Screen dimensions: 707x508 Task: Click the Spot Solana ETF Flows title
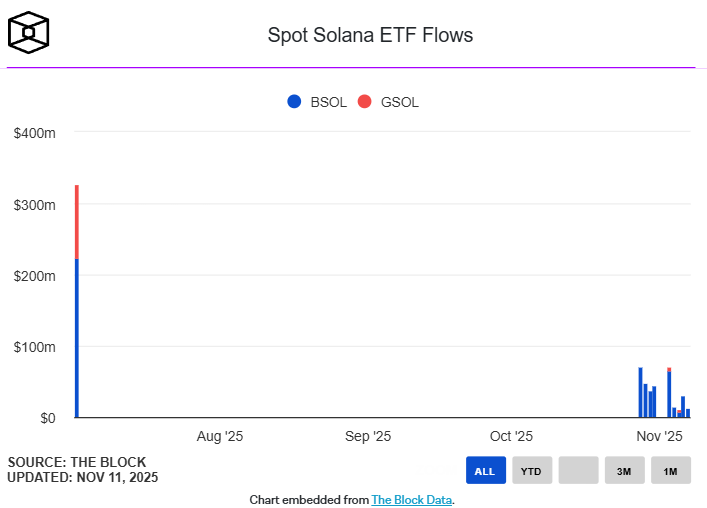coord(370,35)
